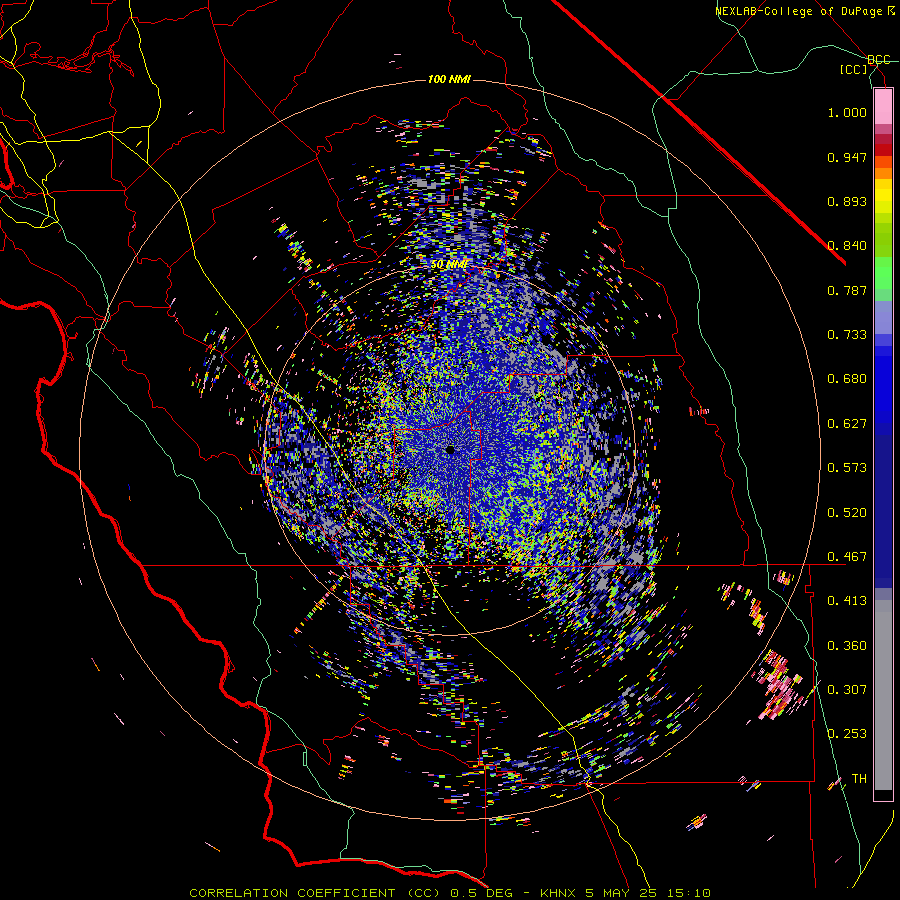The image size is (900, 900).
Task: Click the 0.413 color scale value
Action: pos(847,601)
